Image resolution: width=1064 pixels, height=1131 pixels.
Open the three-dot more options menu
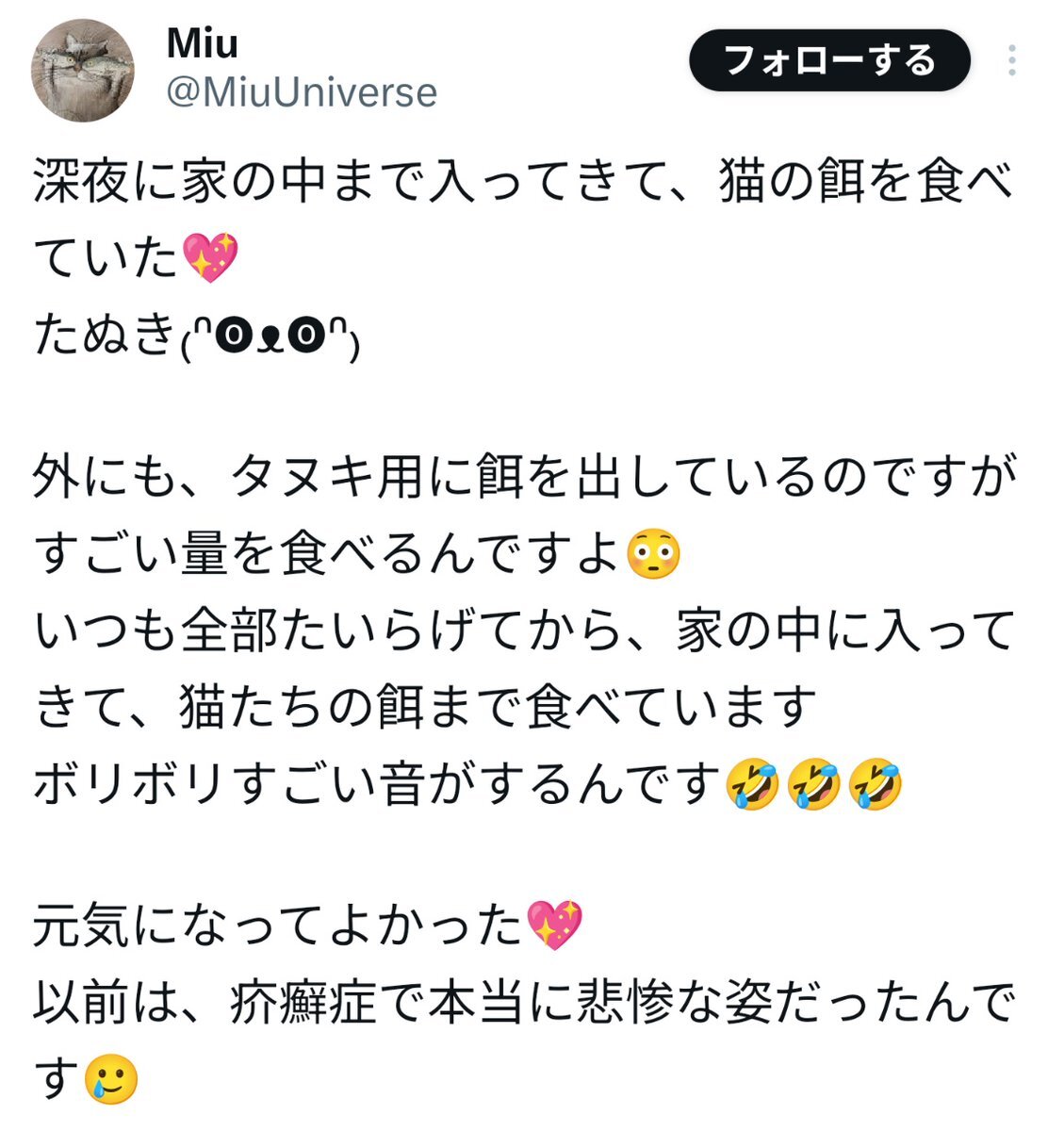point(1011,61)
